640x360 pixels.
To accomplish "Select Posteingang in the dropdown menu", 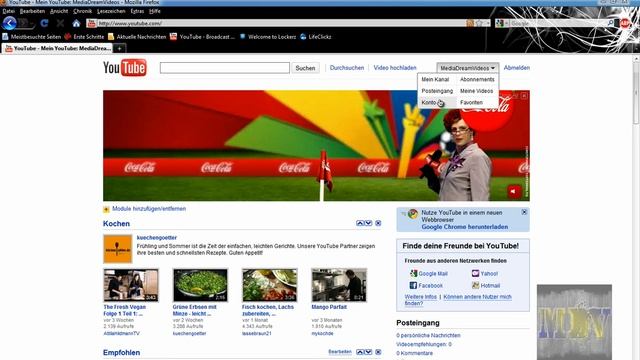I will (437, 91).
